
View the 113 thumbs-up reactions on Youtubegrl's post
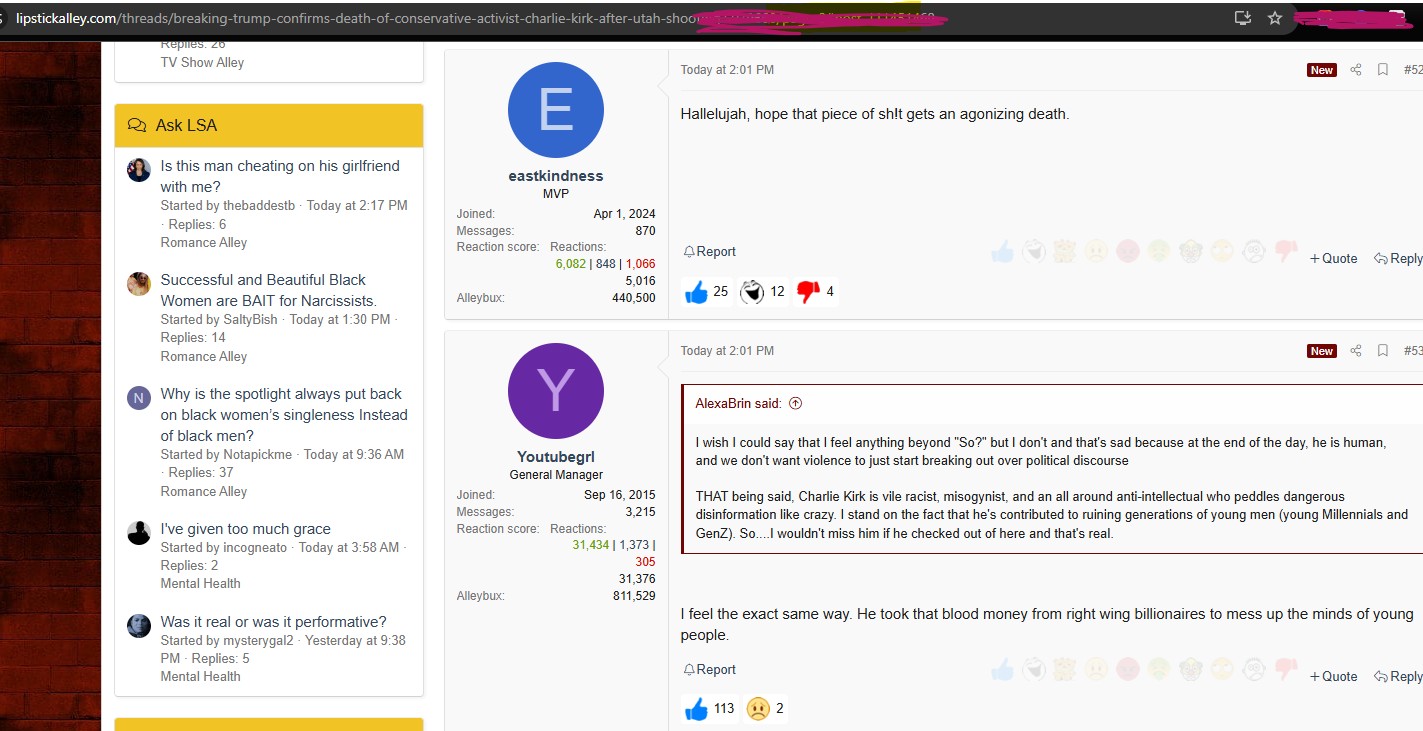click(709, 709)
